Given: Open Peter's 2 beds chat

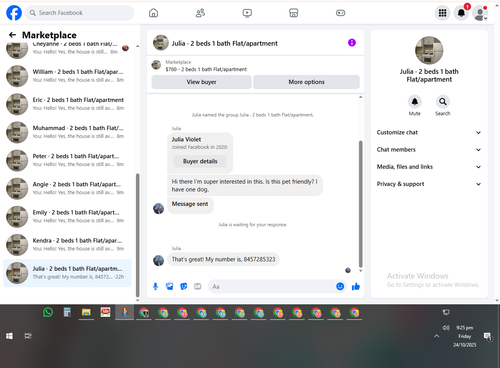Looking at the screenshot, I should [67, 160].
